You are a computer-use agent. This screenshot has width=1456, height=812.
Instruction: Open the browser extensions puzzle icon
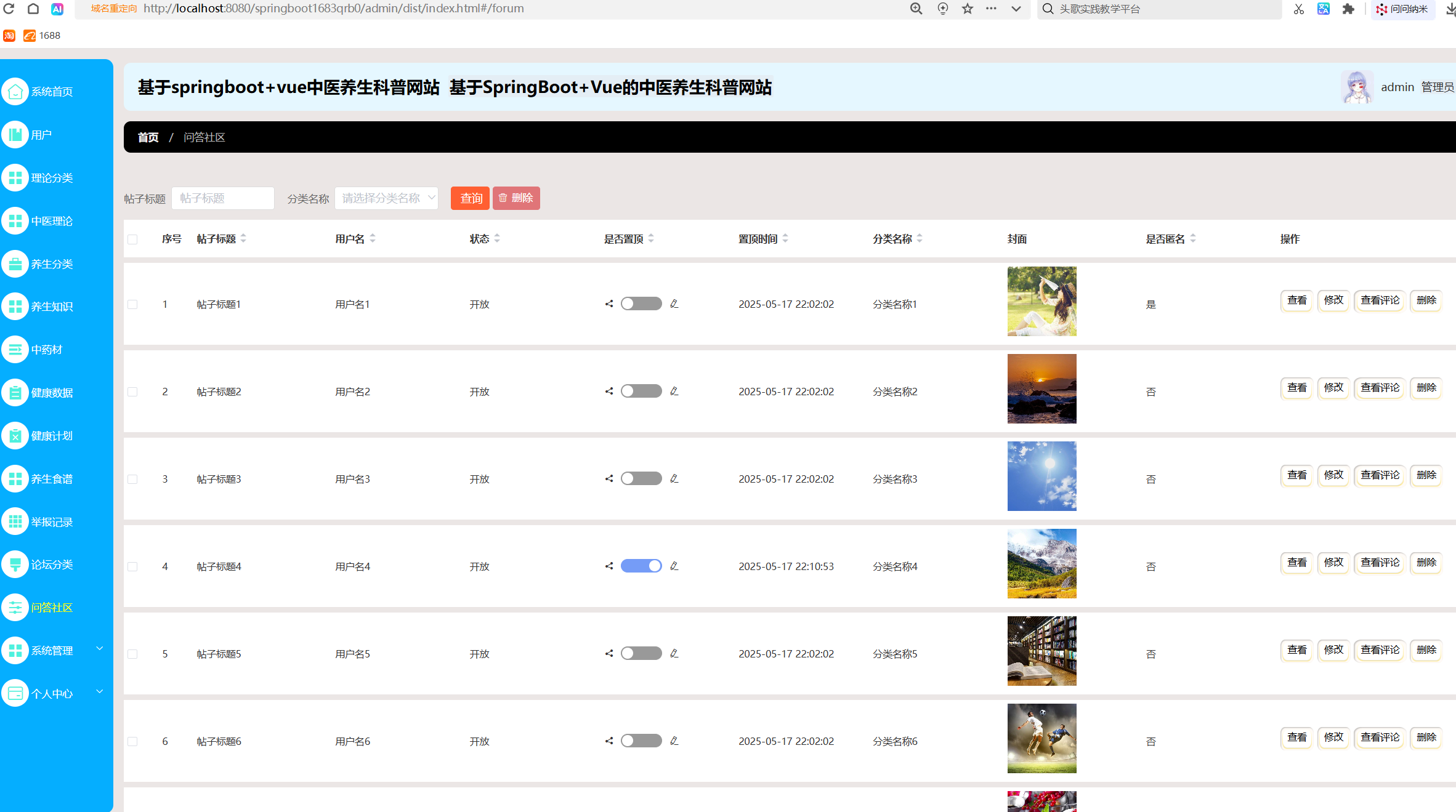1348,9
